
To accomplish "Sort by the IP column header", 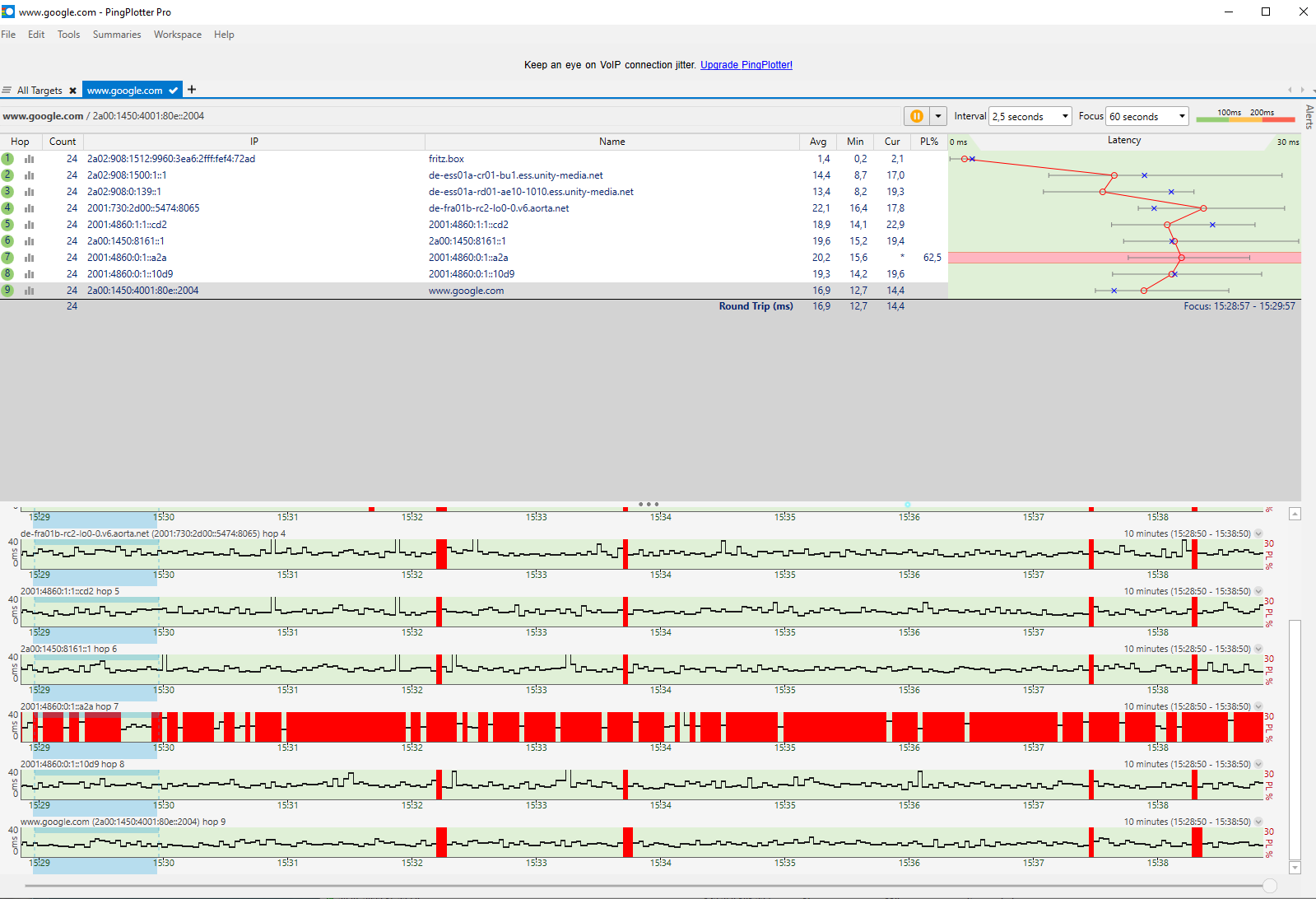I will [x=254, y=142].
